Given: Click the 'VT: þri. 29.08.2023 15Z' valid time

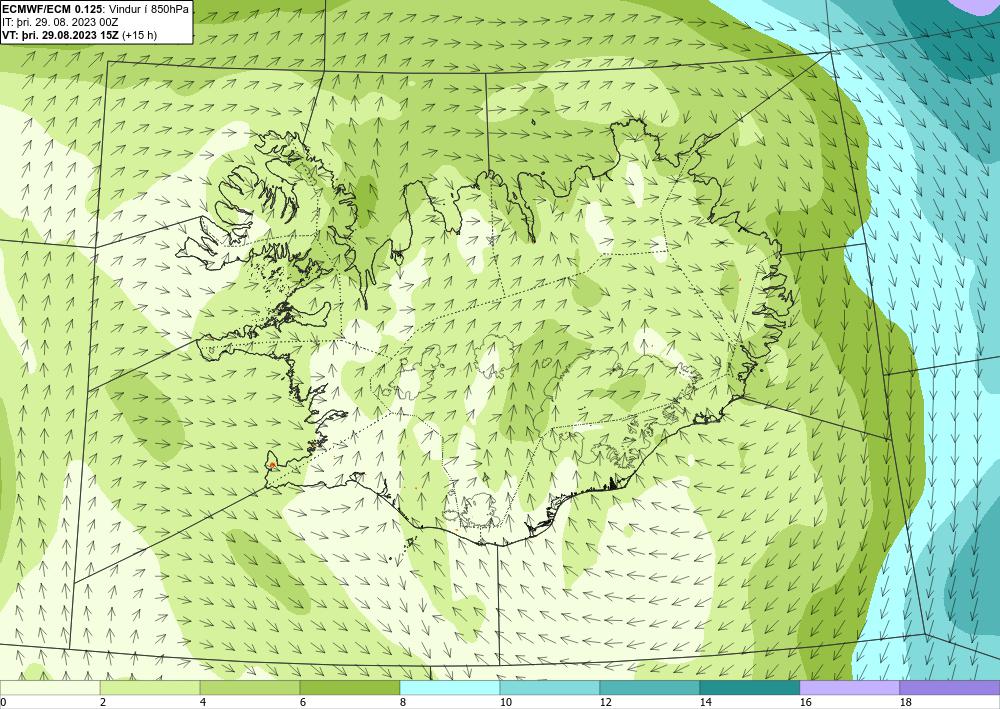Looking at the screenshot, I should pyautogui.click(x=60, y=35).
